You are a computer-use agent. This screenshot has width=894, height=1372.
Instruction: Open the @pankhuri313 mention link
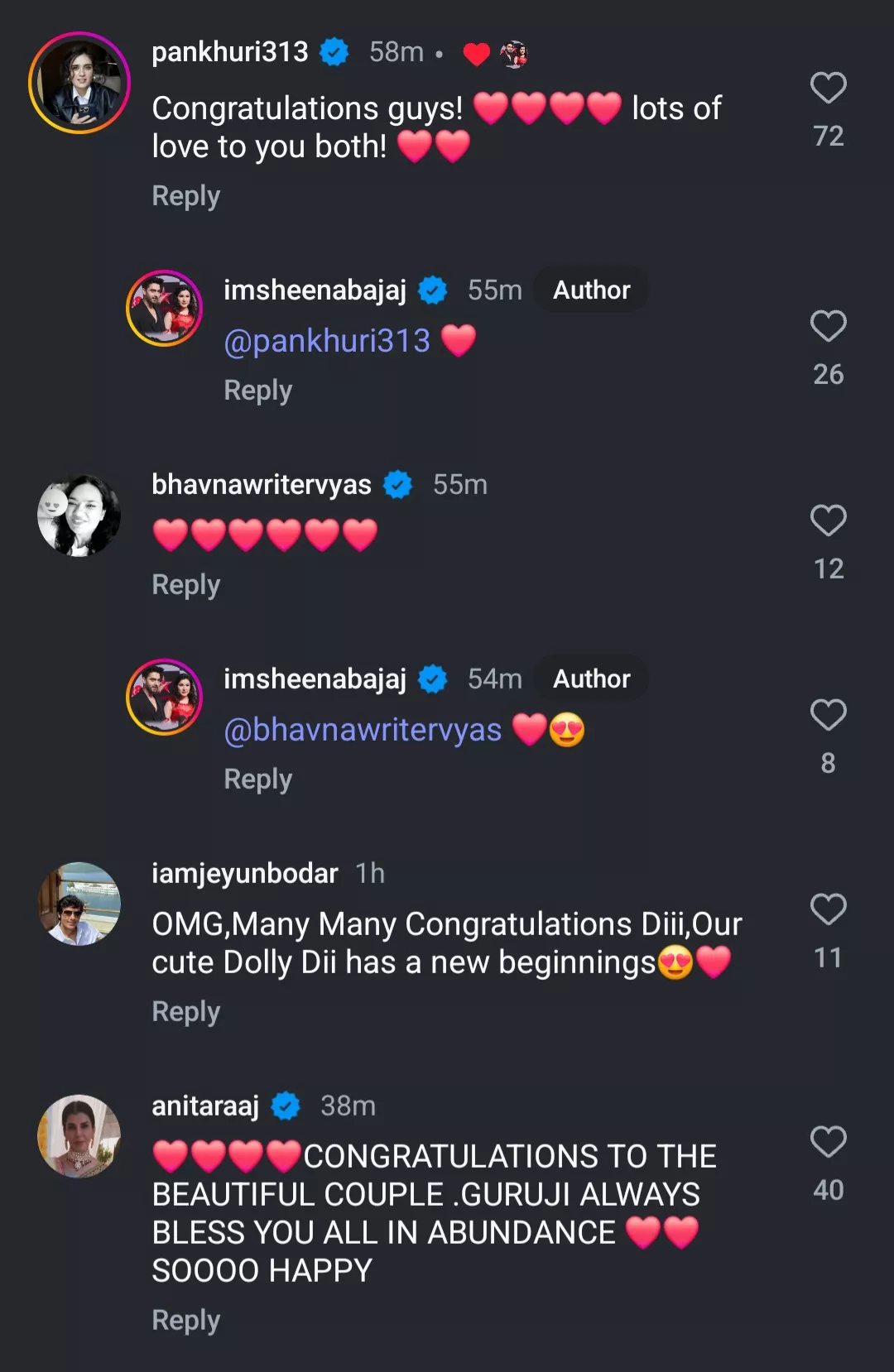tap(327, 341)
